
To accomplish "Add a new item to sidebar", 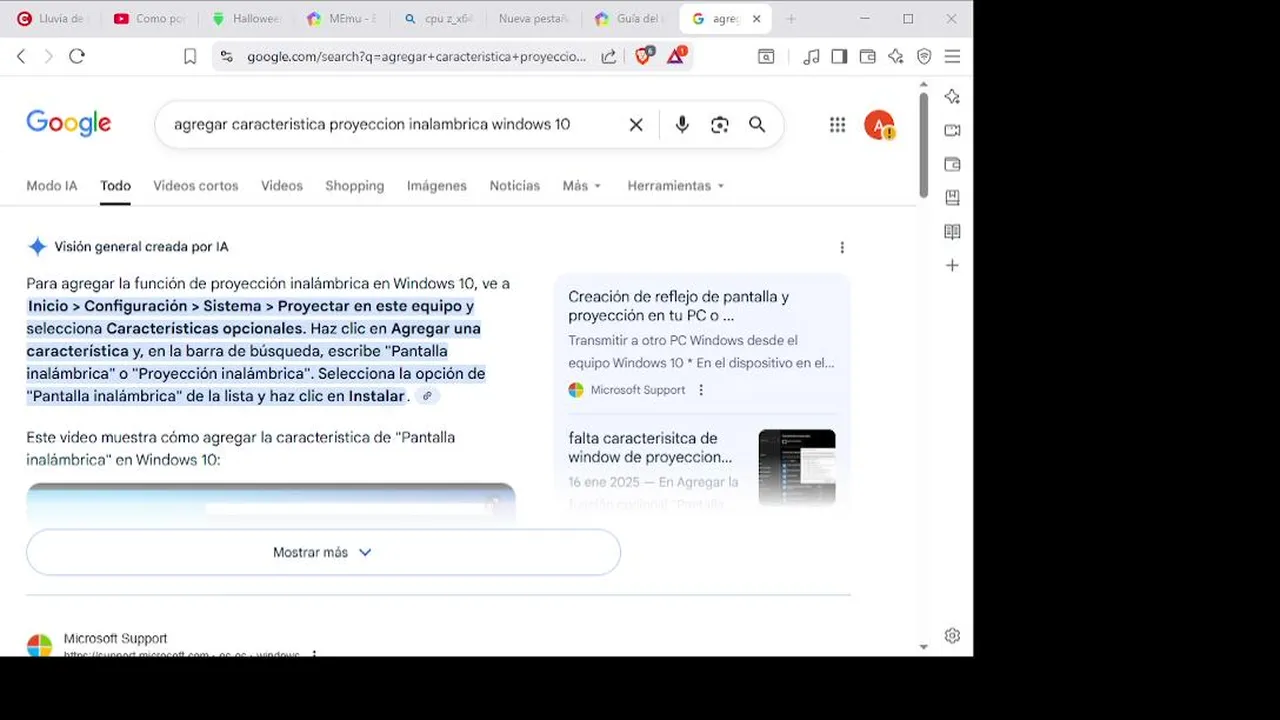I will click(x=952, y=266).
